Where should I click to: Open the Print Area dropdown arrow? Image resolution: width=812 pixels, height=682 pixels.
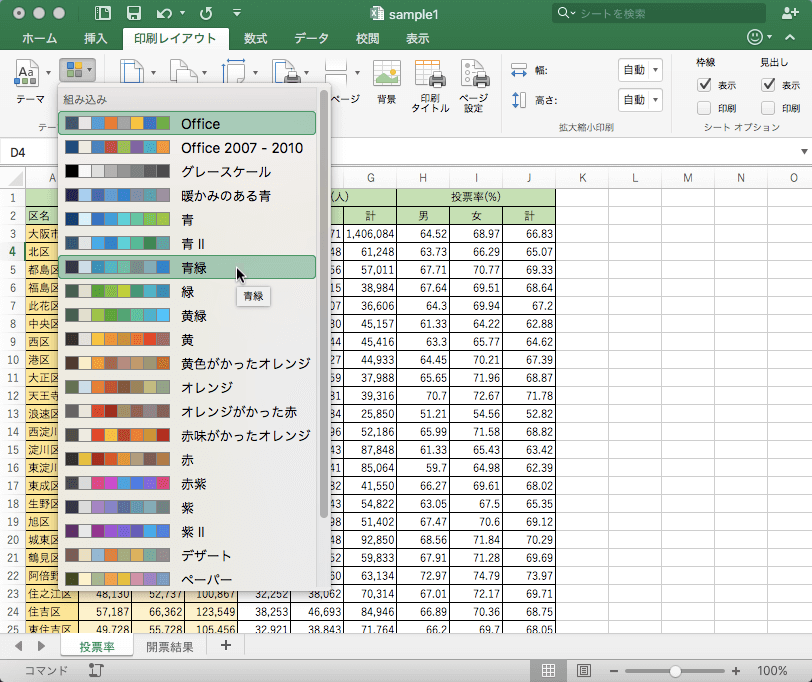(x=307, y=72)
